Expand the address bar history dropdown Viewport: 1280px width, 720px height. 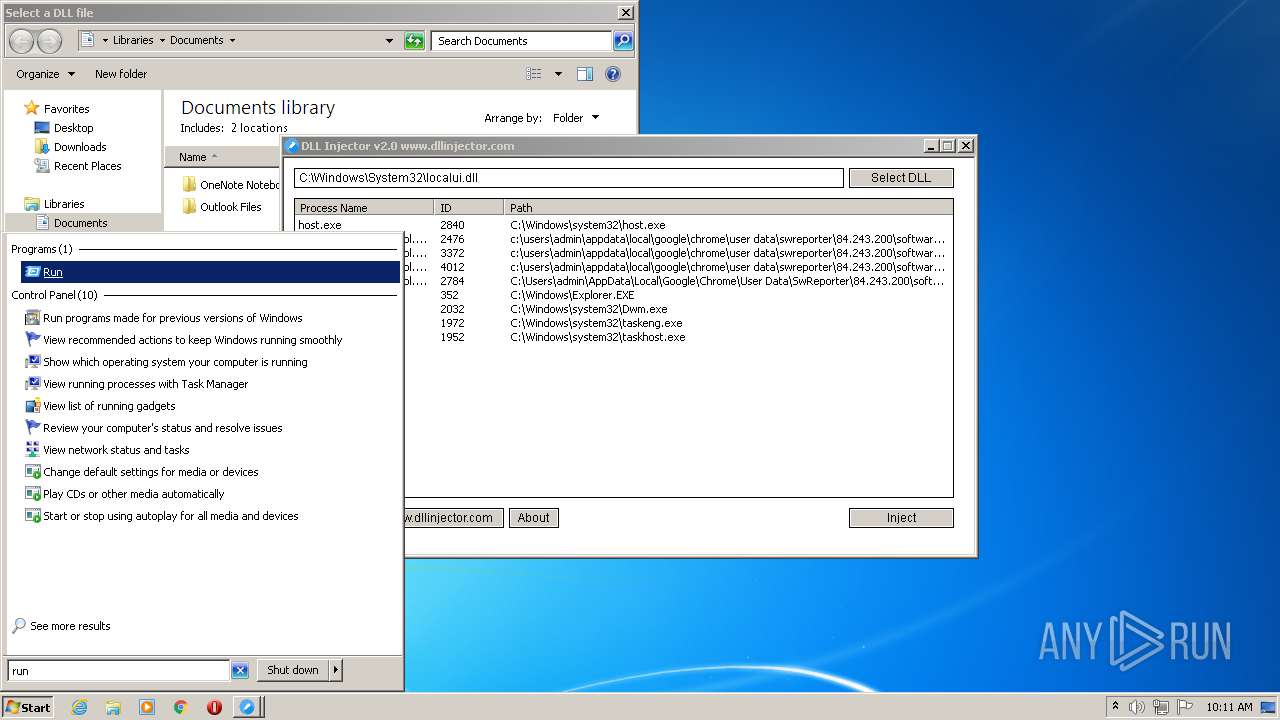(389, 41)
